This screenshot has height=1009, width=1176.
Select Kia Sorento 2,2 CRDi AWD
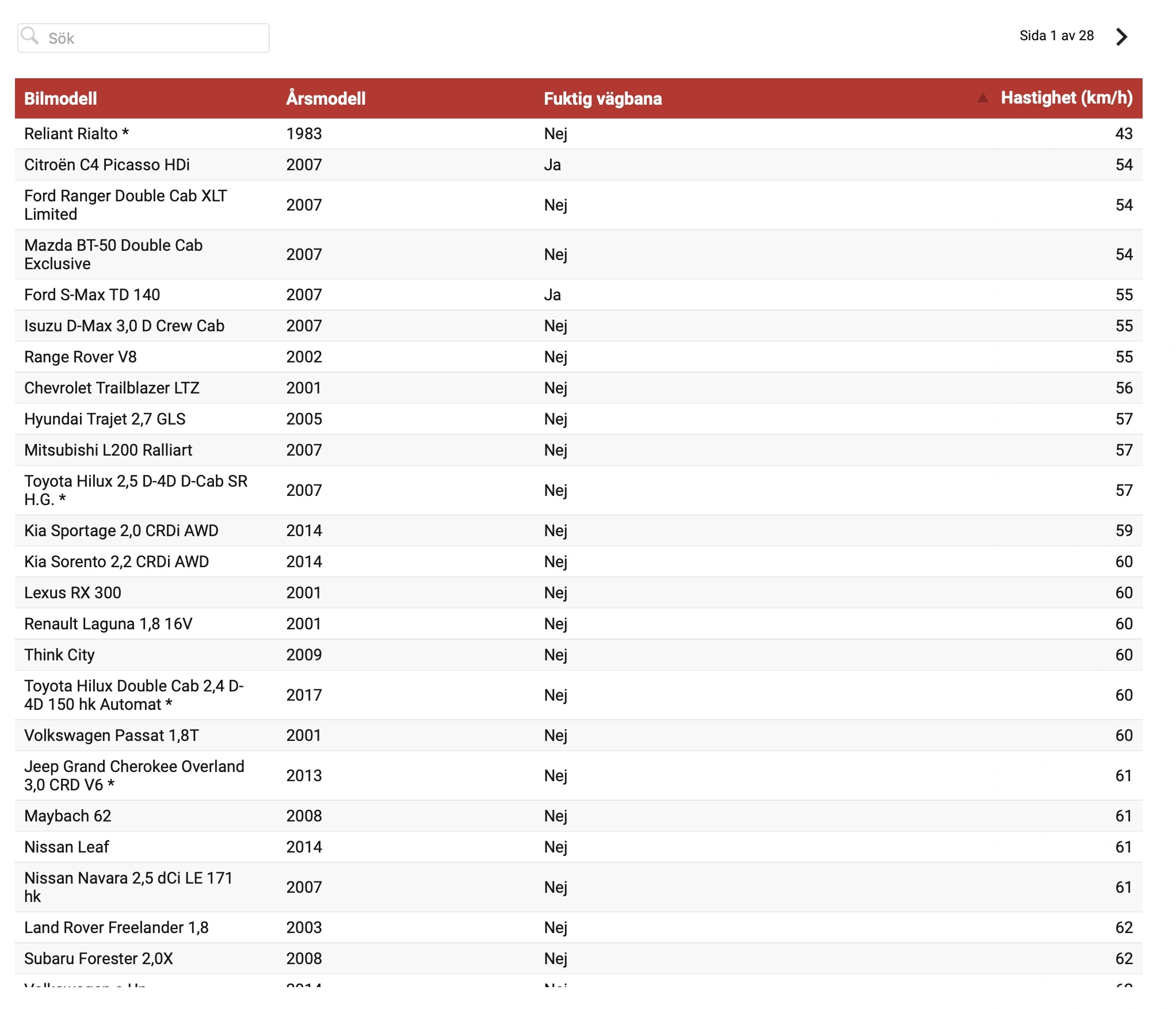(x=117, y=561)
